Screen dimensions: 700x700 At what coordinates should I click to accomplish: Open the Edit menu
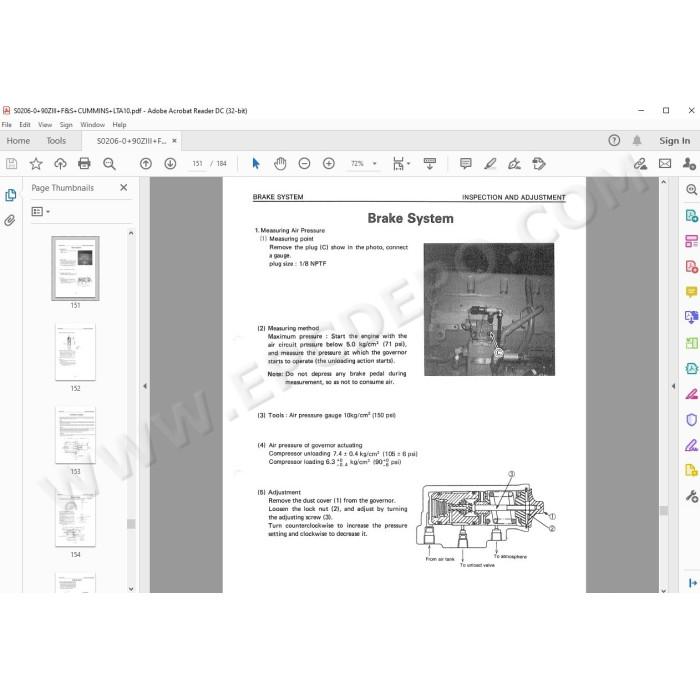click(25, 125)
